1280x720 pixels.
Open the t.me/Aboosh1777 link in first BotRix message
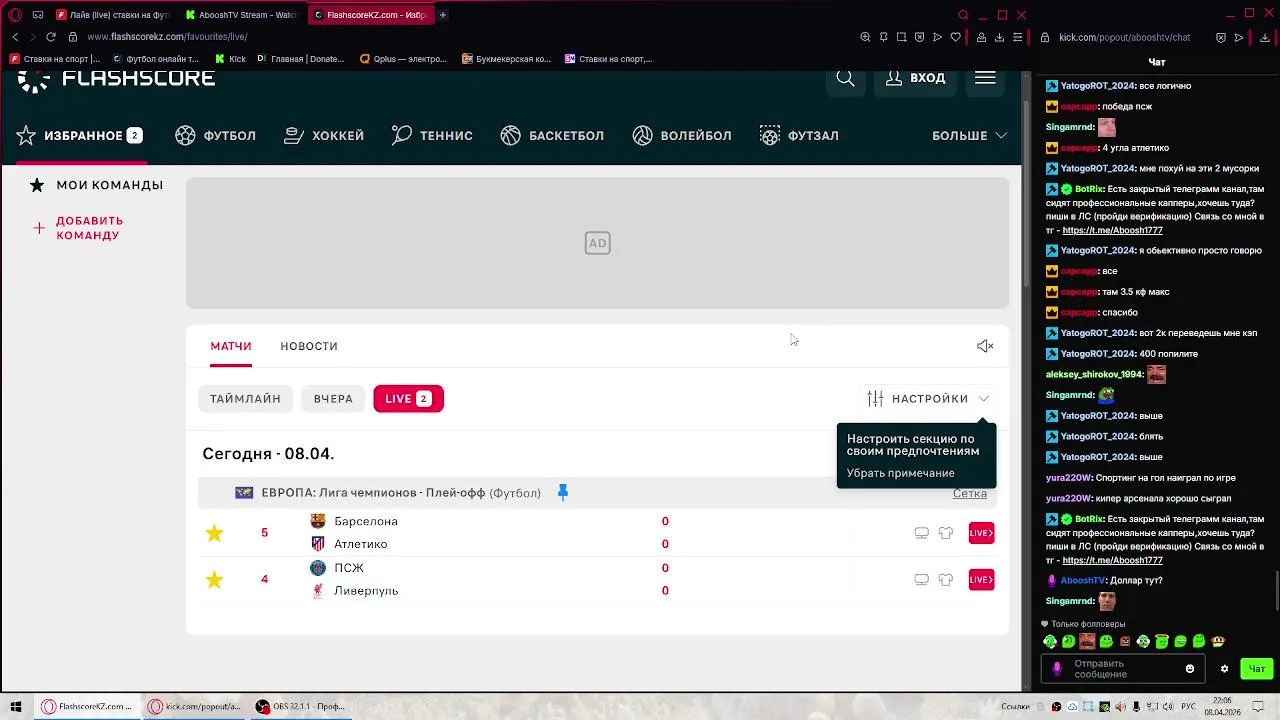pyautogui.click(x=1112, y=230)
